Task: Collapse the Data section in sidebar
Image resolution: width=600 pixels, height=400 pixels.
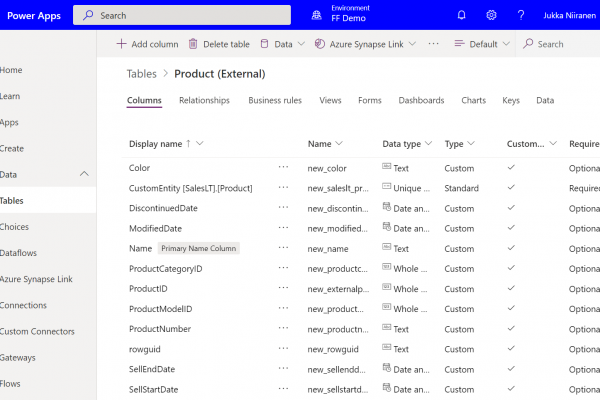Action: point(84,174)
